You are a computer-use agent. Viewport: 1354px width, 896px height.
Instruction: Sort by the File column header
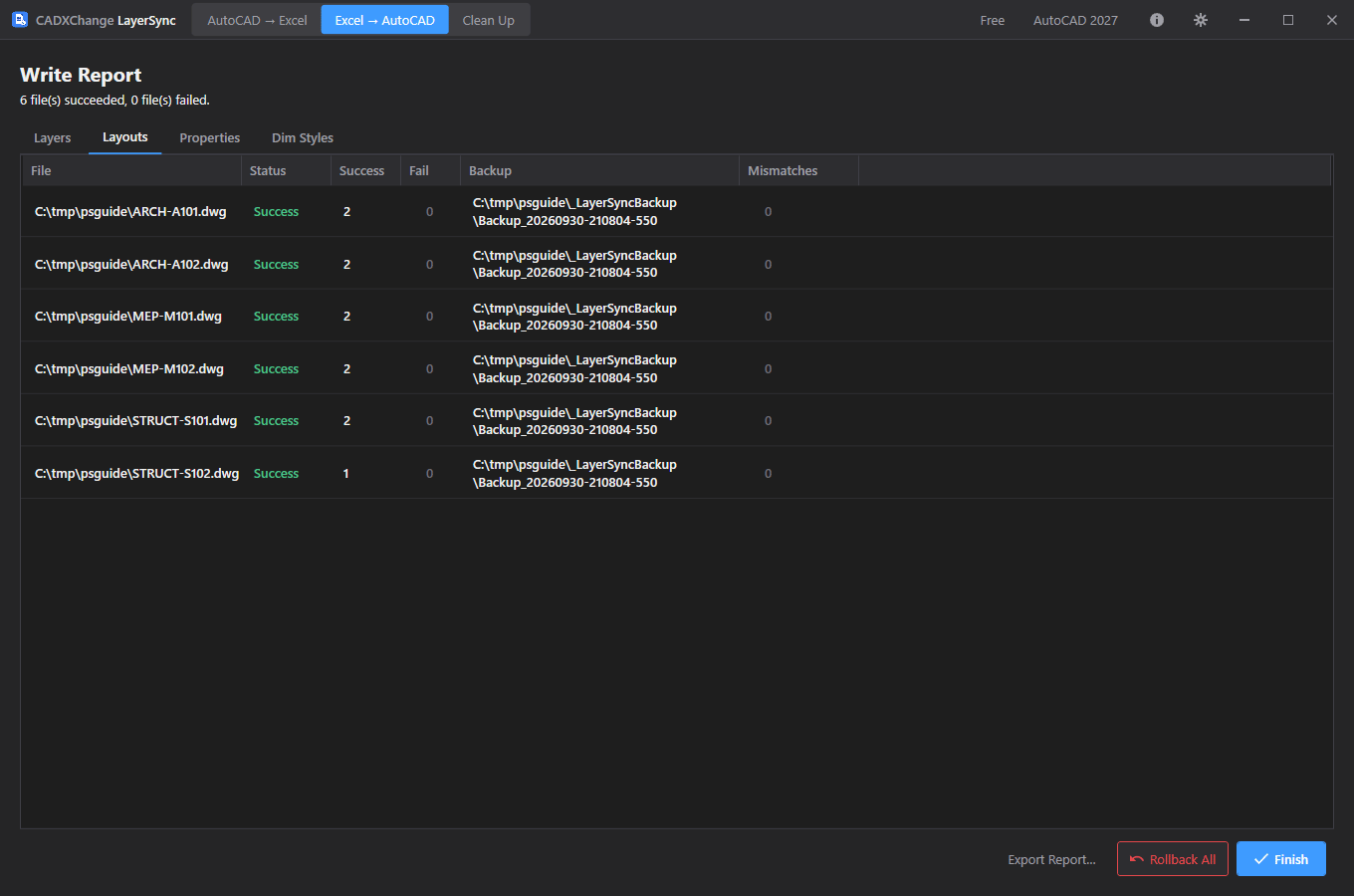click(131, 171)
